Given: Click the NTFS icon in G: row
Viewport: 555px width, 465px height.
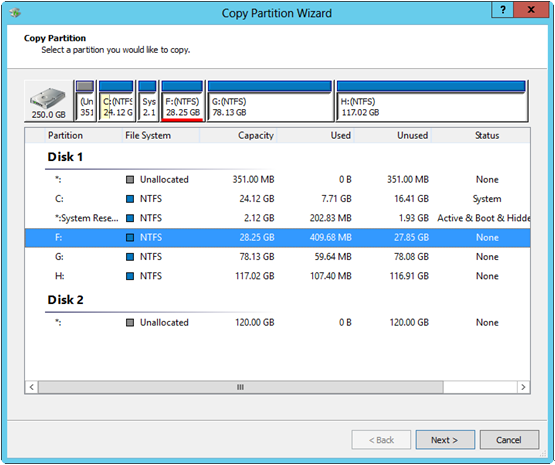Looking at the screenshot, I should click(130, 257).
